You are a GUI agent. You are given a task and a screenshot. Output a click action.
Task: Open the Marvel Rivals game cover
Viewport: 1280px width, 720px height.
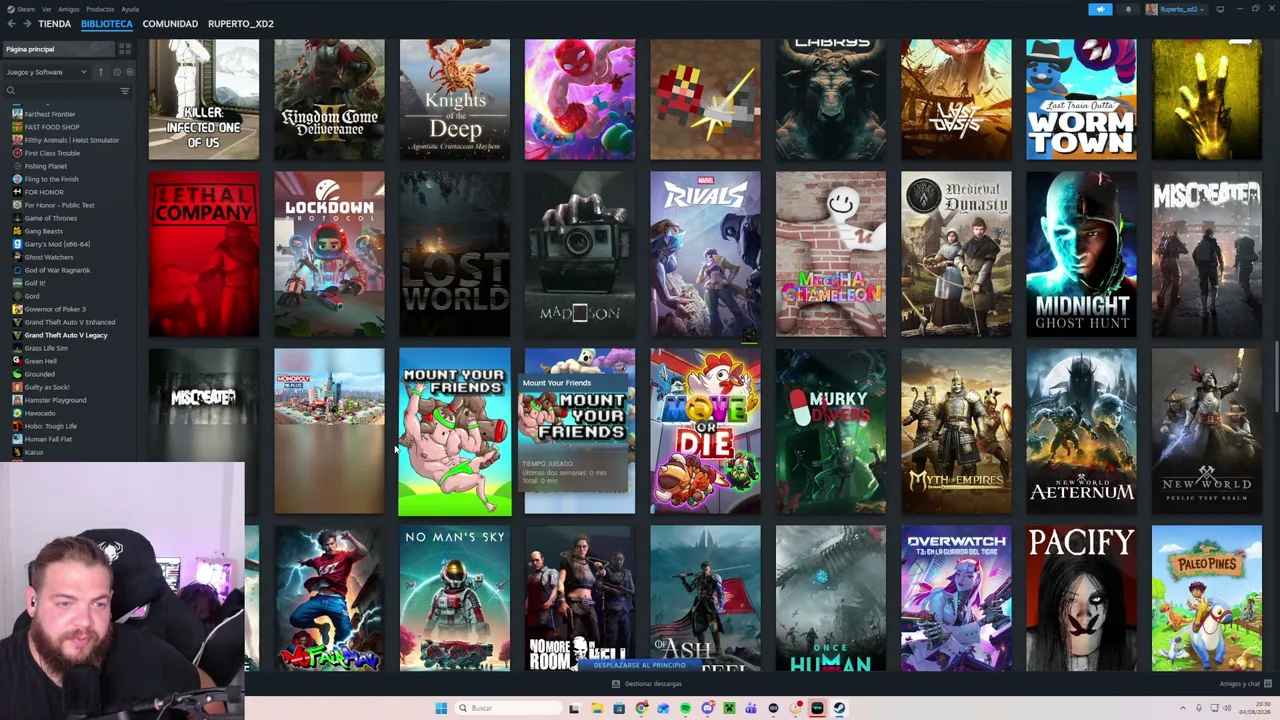coord(705,254)
